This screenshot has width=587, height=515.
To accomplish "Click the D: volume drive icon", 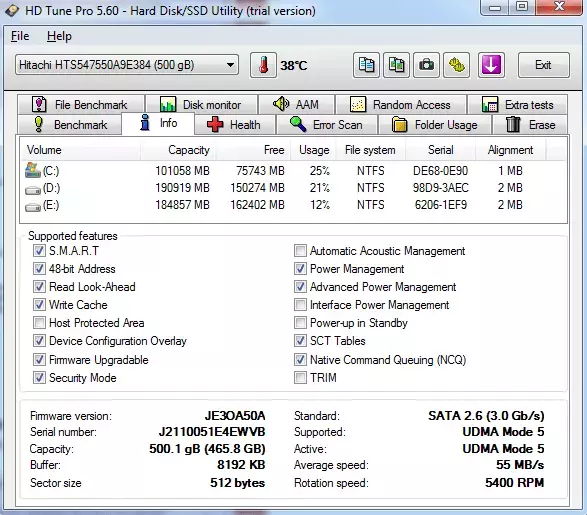I will 33,190.
